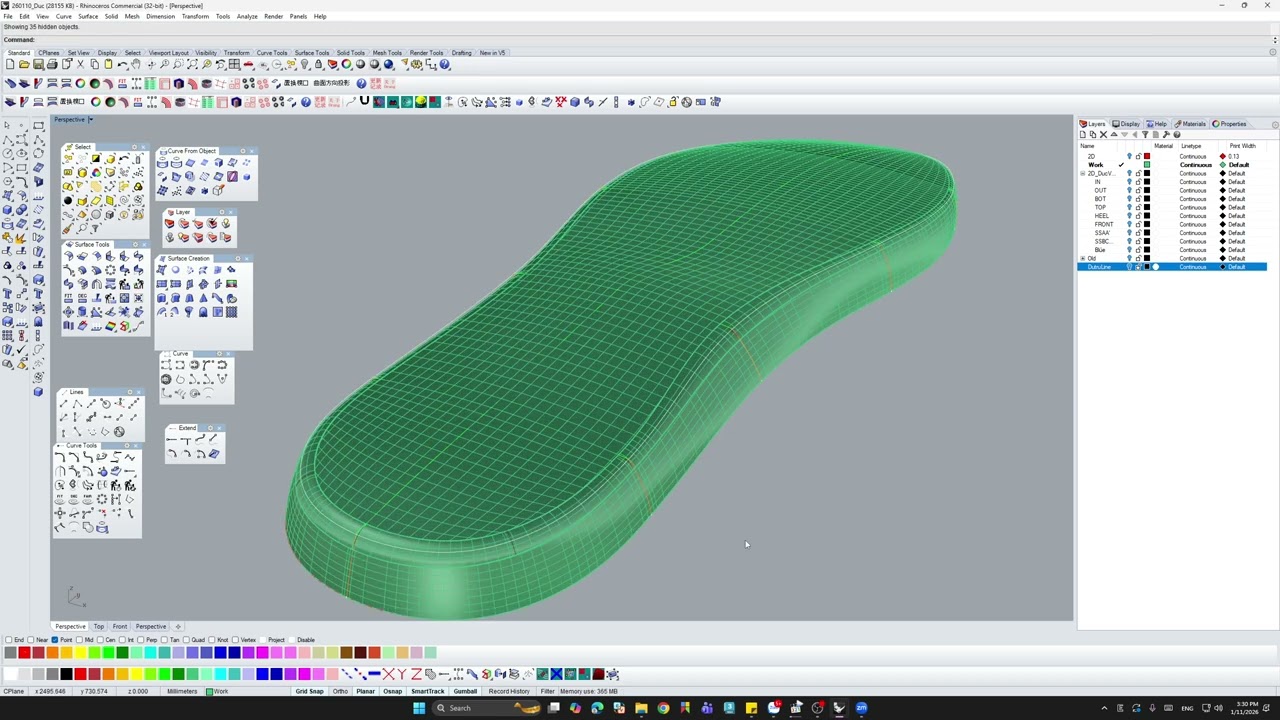
Task: Click the Windows Start button
Action: [x=419, y=708]
